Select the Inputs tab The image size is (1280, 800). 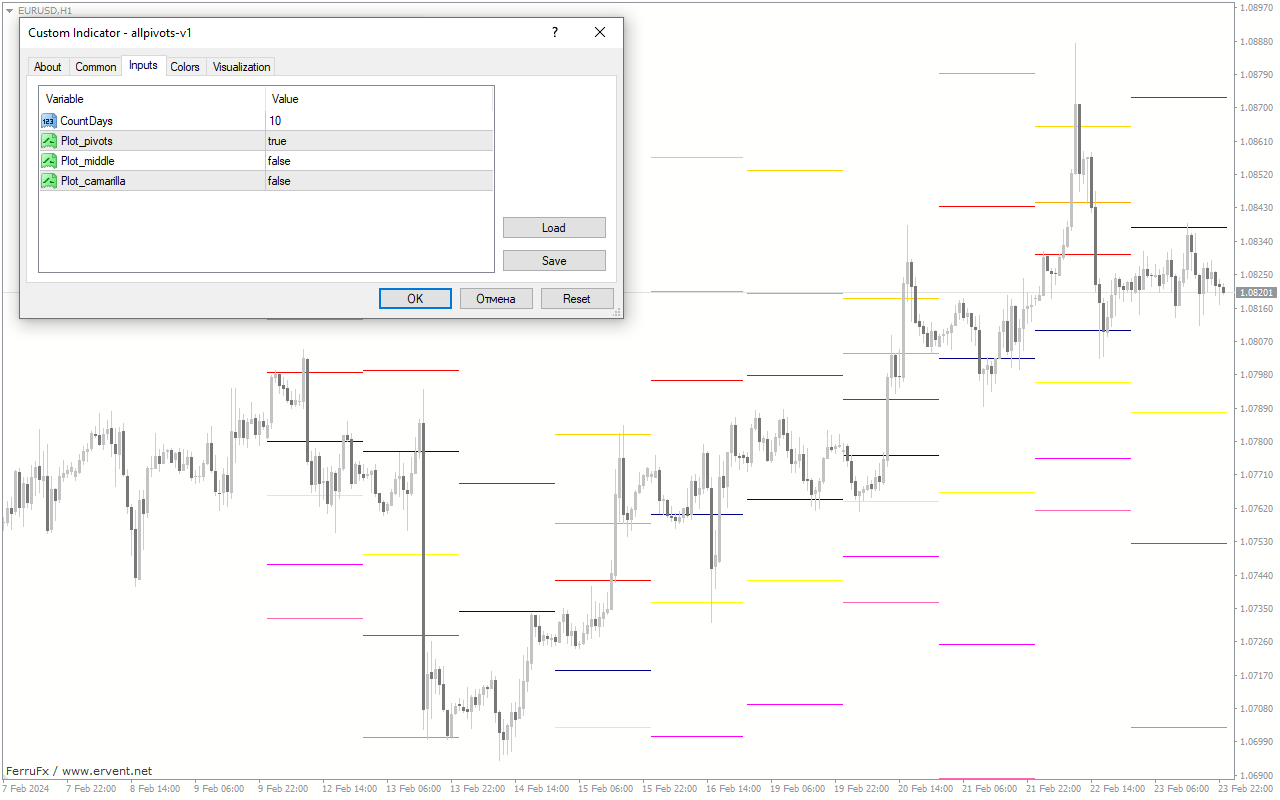pyautogui.click(x=143, y=65)
